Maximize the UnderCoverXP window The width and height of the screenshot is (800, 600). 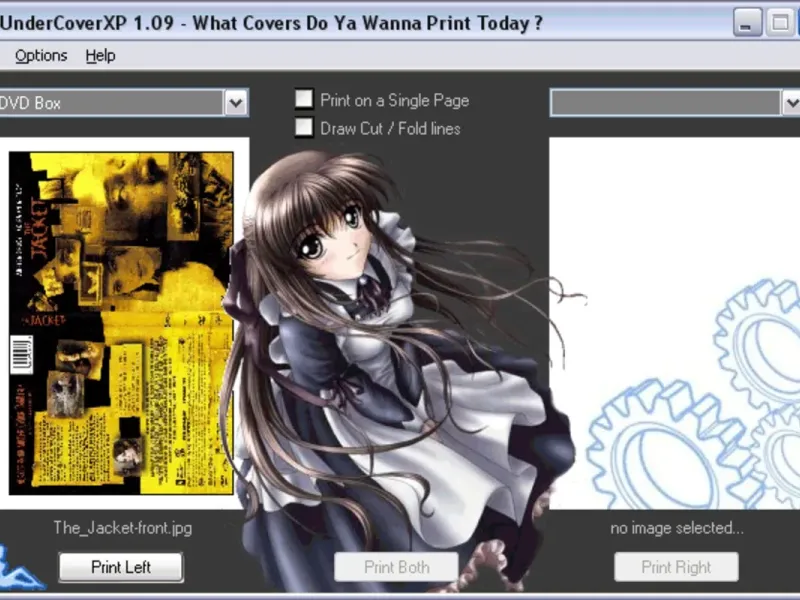[780, 22]
